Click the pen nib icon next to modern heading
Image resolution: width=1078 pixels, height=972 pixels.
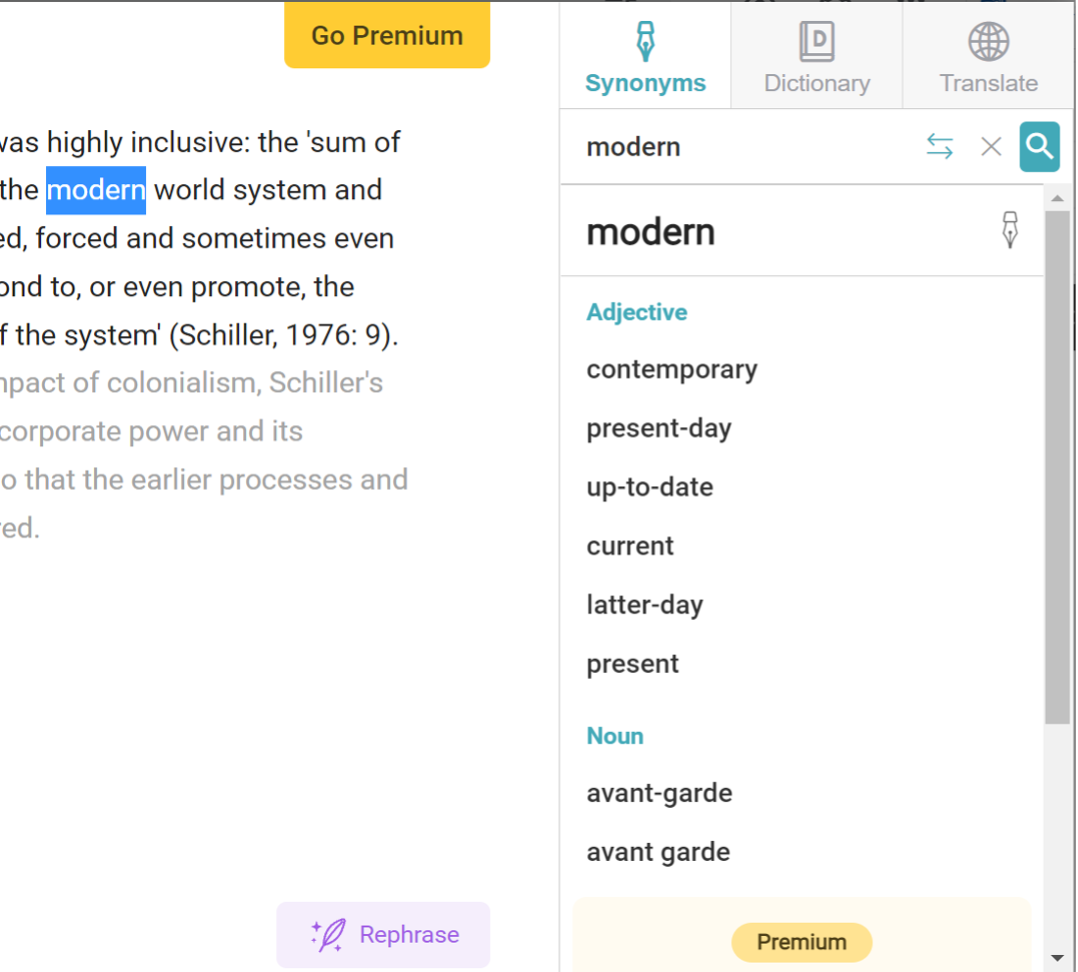[1009, 230]
